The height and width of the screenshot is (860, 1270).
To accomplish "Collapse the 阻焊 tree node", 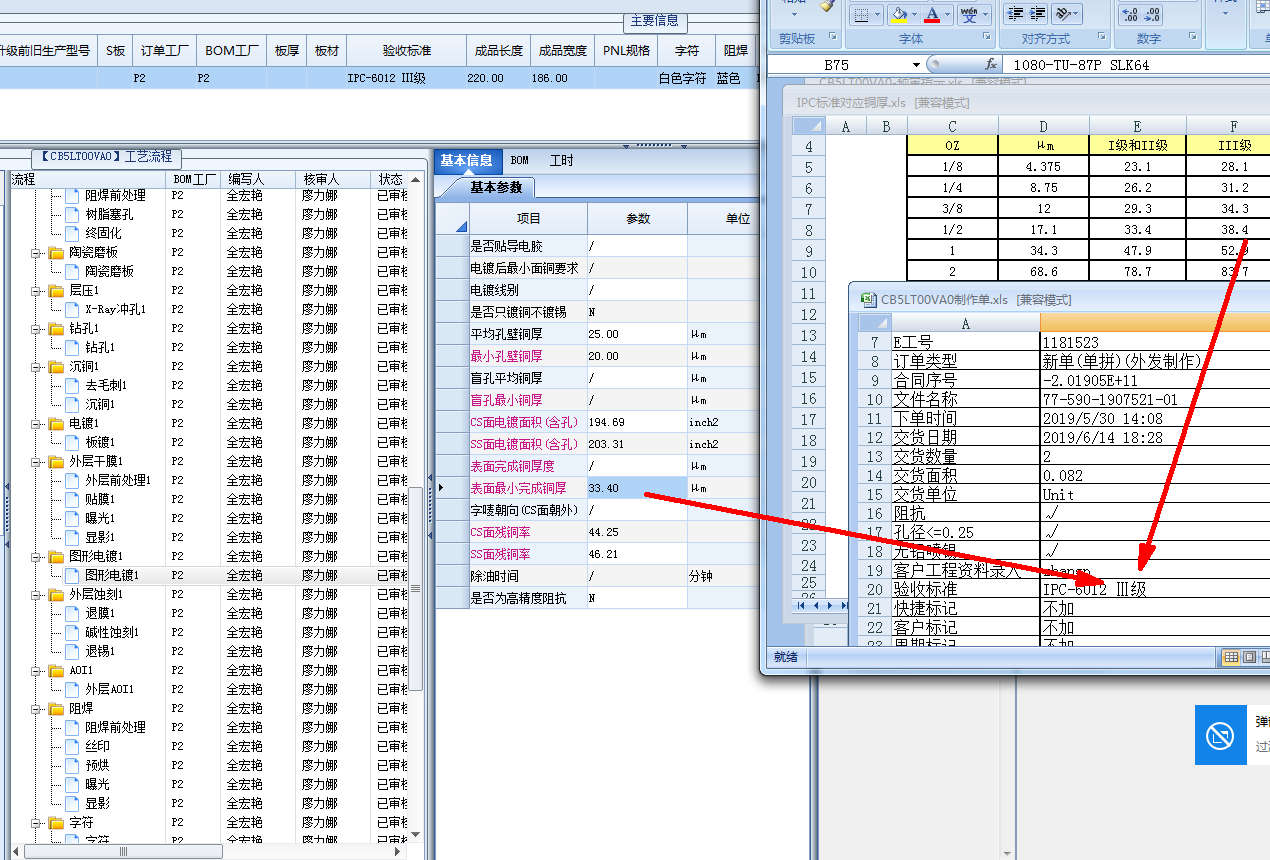I will tap(35, 708).
